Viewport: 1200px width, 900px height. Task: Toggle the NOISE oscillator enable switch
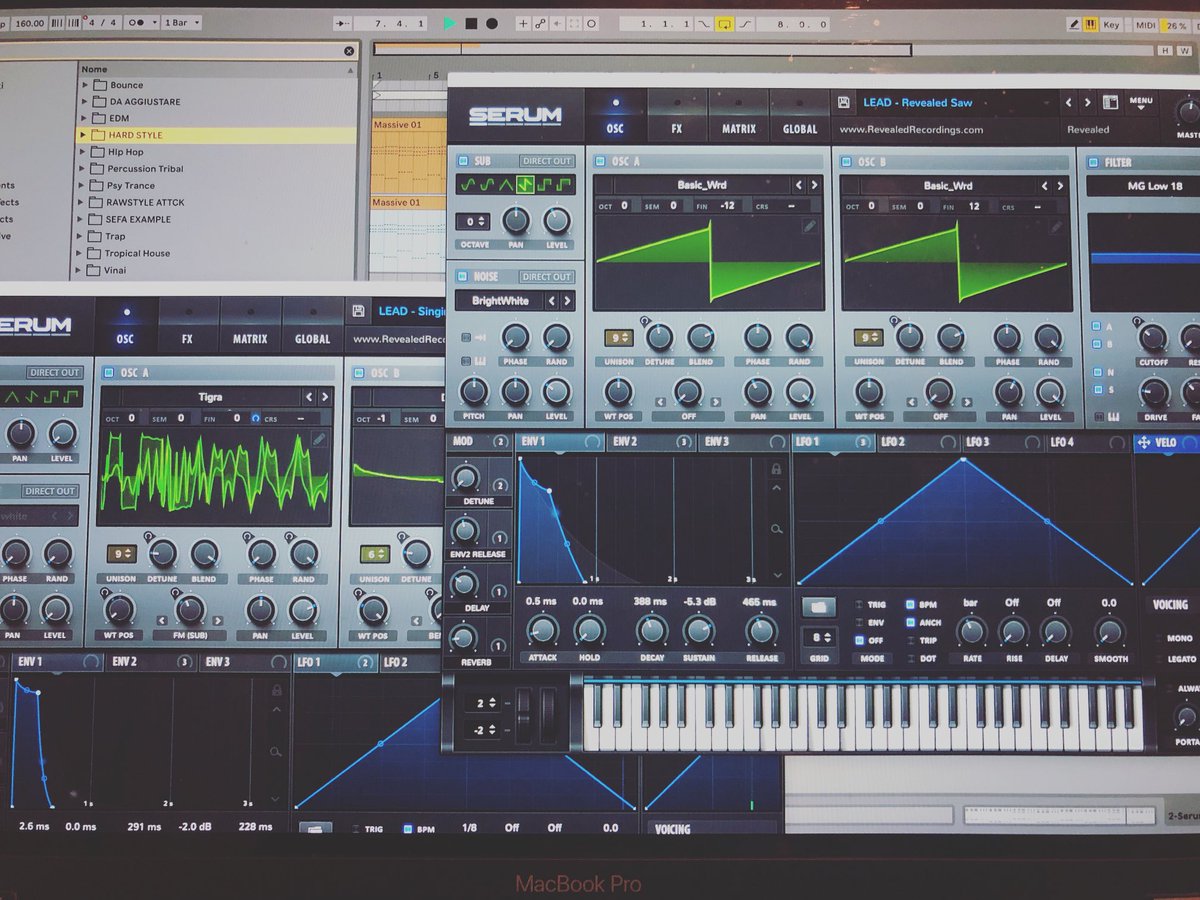[463, 277]
